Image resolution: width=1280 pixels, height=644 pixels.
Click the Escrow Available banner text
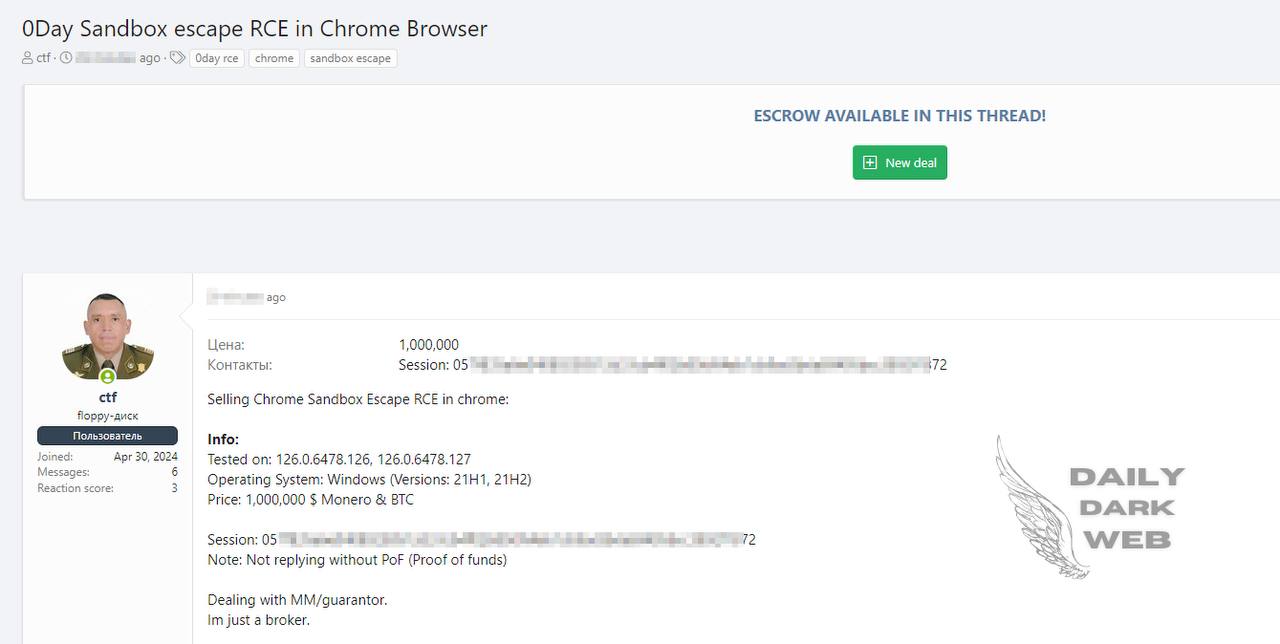(x=899, y=116)
